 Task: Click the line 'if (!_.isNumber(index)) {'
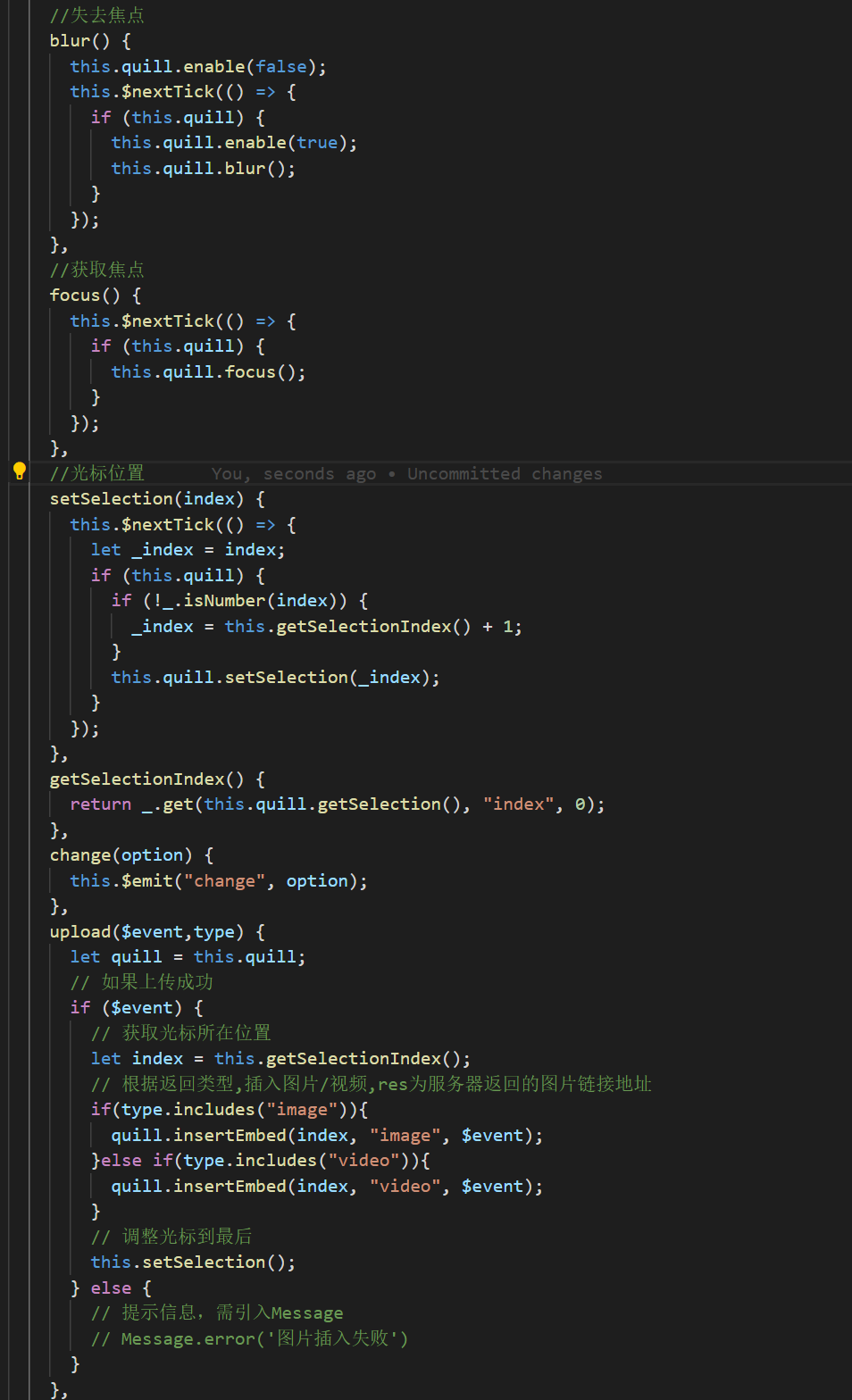(x=239, y=601)
